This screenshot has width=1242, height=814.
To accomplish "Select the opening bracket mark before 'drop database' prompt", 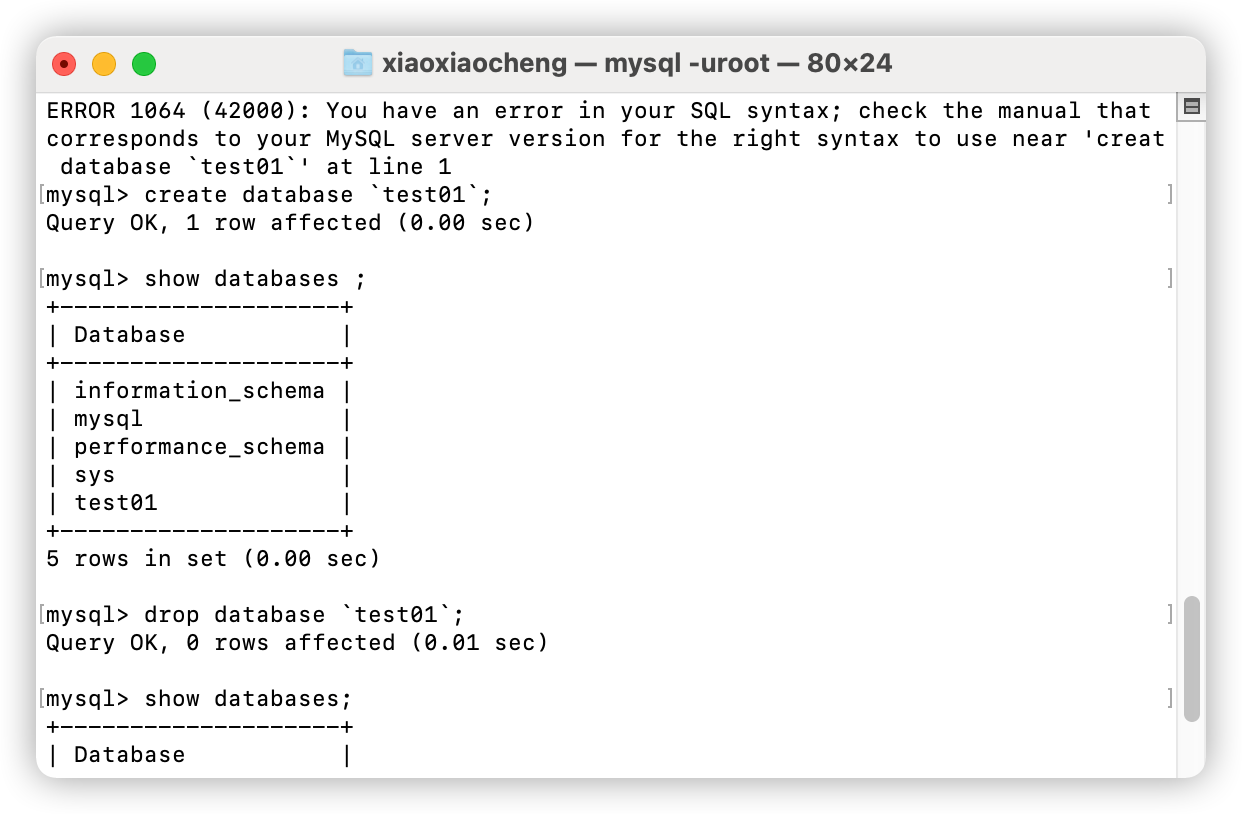I will point(42,614).
